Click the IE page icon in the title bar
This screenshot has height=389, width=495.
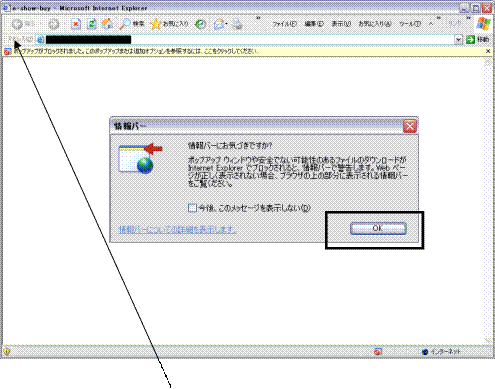(x=7, y=8)
